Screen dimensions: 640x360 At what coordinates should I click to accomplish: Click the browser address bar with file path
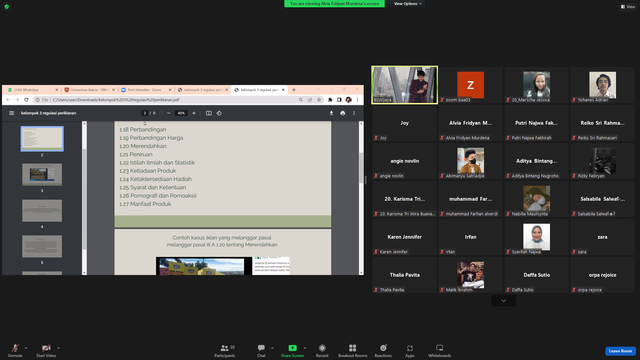point(178,100)
